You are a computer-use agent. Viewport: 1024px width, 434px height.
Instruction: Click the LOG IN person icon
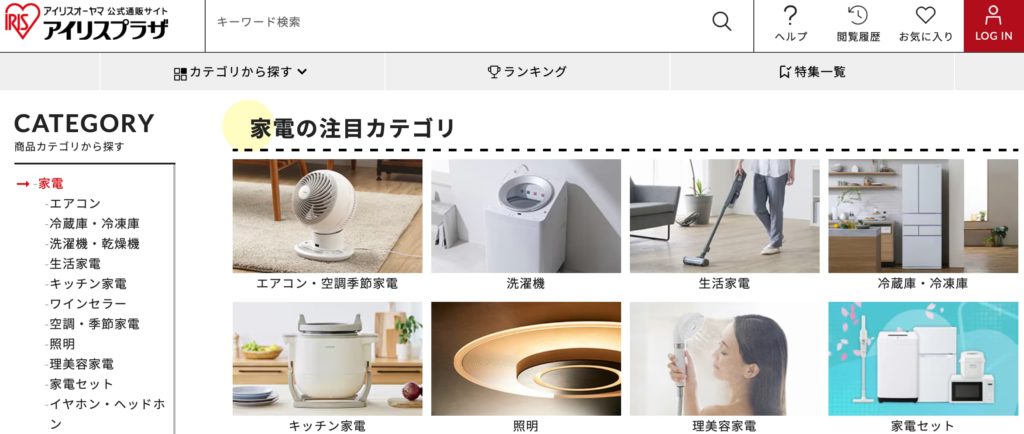point(993,15)
